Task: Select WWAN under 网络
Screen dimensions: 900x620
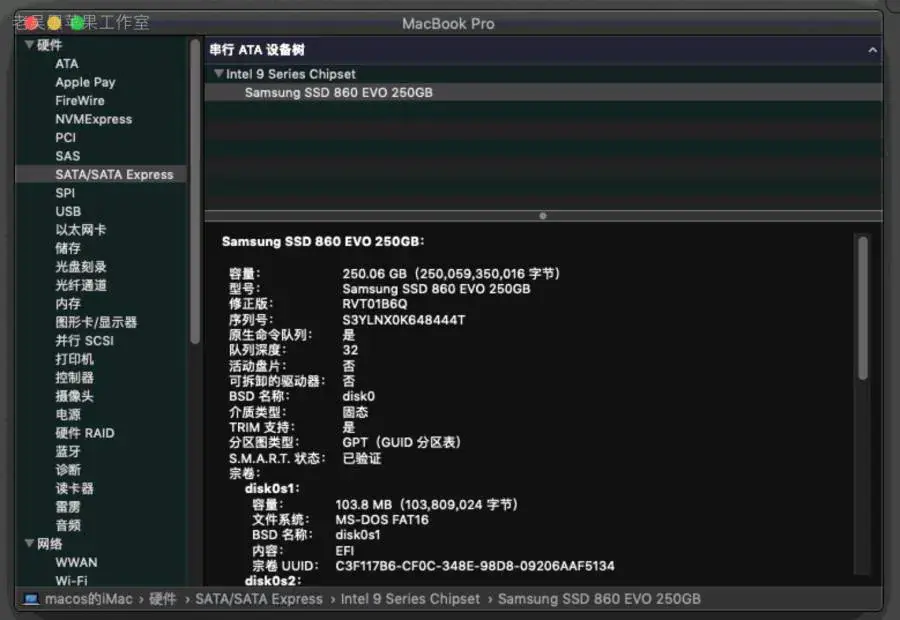Action: click(76, 562)
